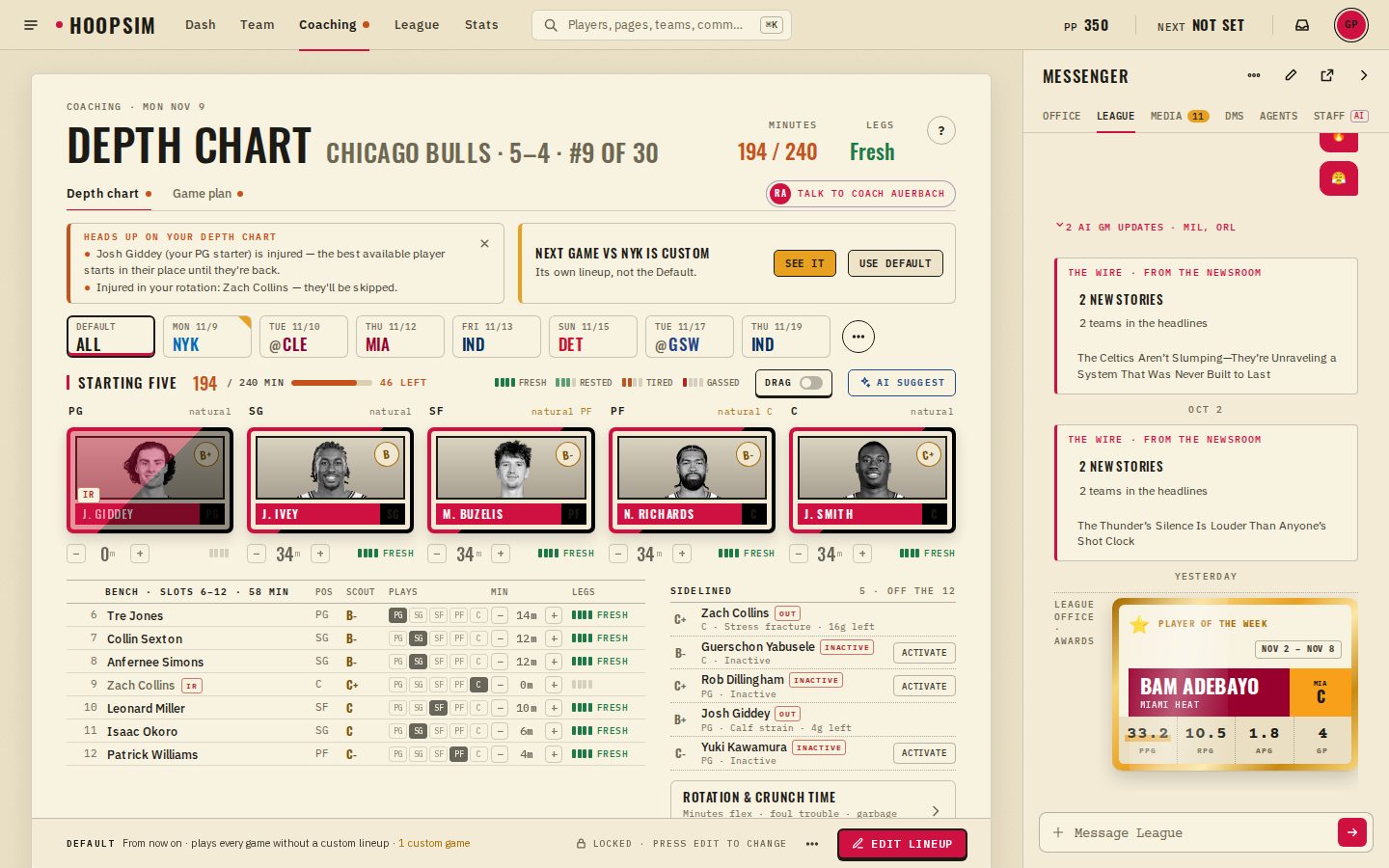Open depth chart help question mark
1389x868 pixels.
941,130
